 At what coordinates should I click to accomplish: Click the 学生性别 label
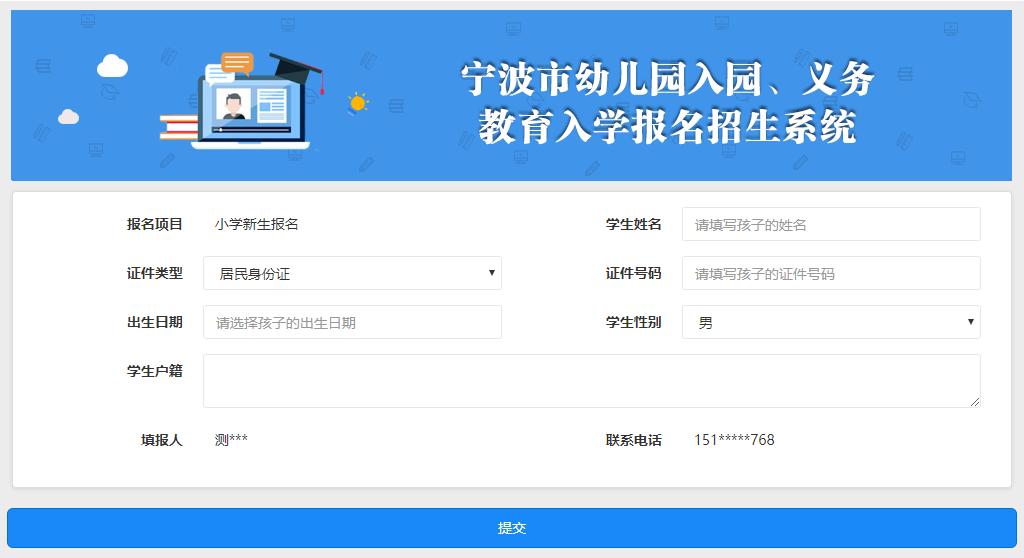coord(633,322)
